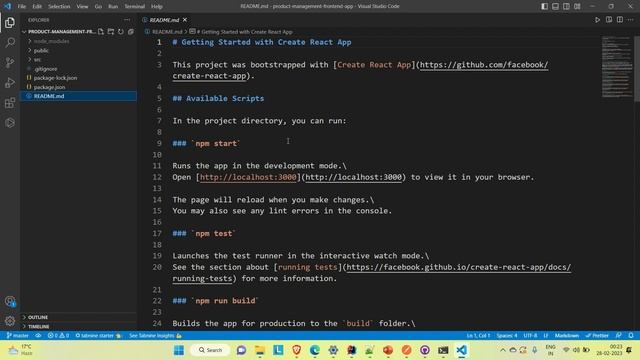The width and height of the screenshot is (640, 360).
Task: Change end of line sequence LF
Action: pos(546,336)
